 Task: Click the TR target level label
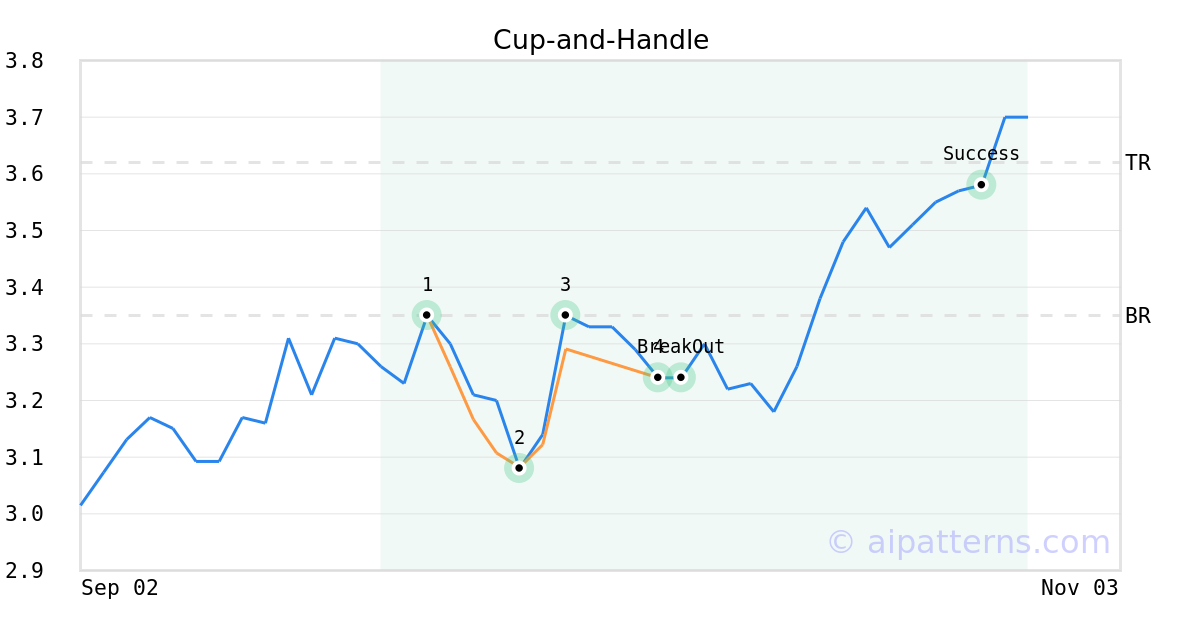[1138, 163]
